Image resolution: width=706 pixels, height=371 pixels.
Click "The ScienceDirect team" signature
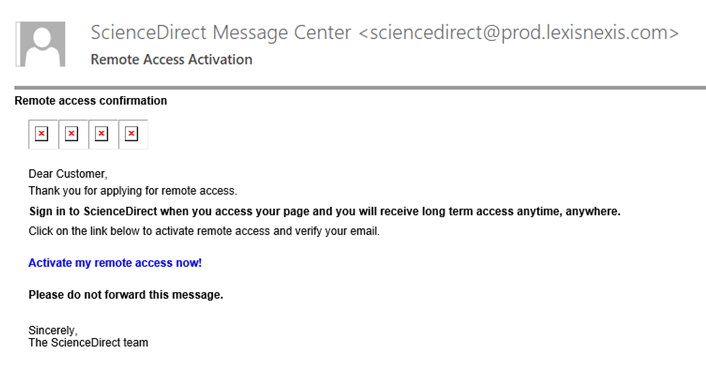click(x=88, y=343)
